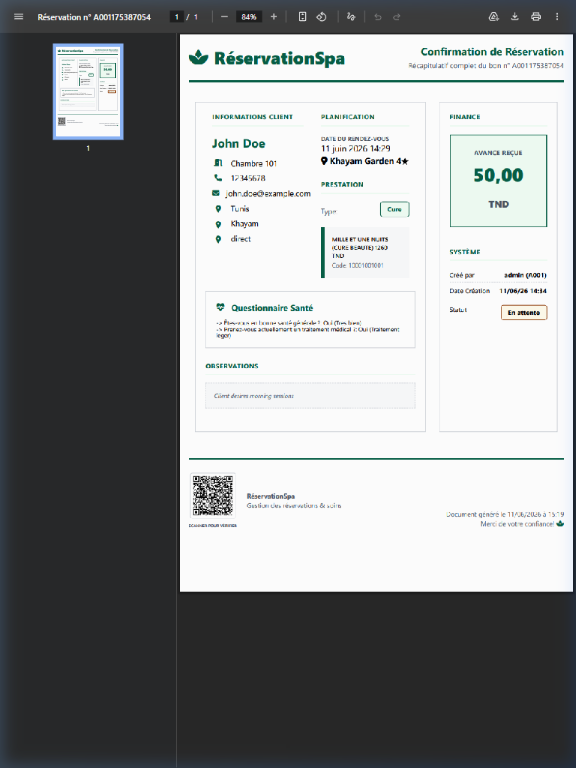Click the En attente status badge
This screenshot has width=576, height=768.
click(524, 312)
